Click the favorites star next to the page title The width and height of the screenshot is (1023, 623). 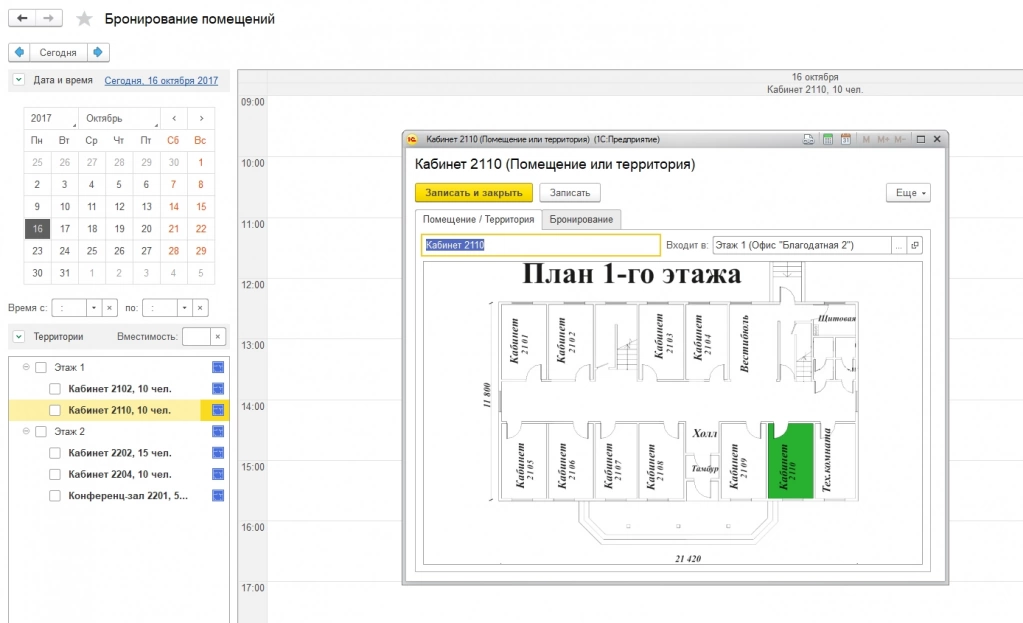tap(85, 19)
